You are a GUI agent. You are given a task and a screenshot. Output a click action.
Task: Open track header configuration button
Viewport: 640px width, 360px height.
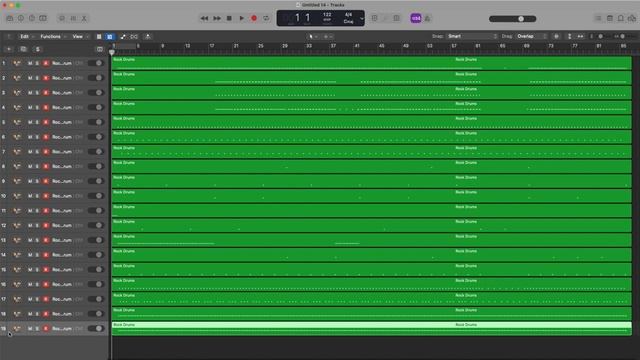pos(100,49)
